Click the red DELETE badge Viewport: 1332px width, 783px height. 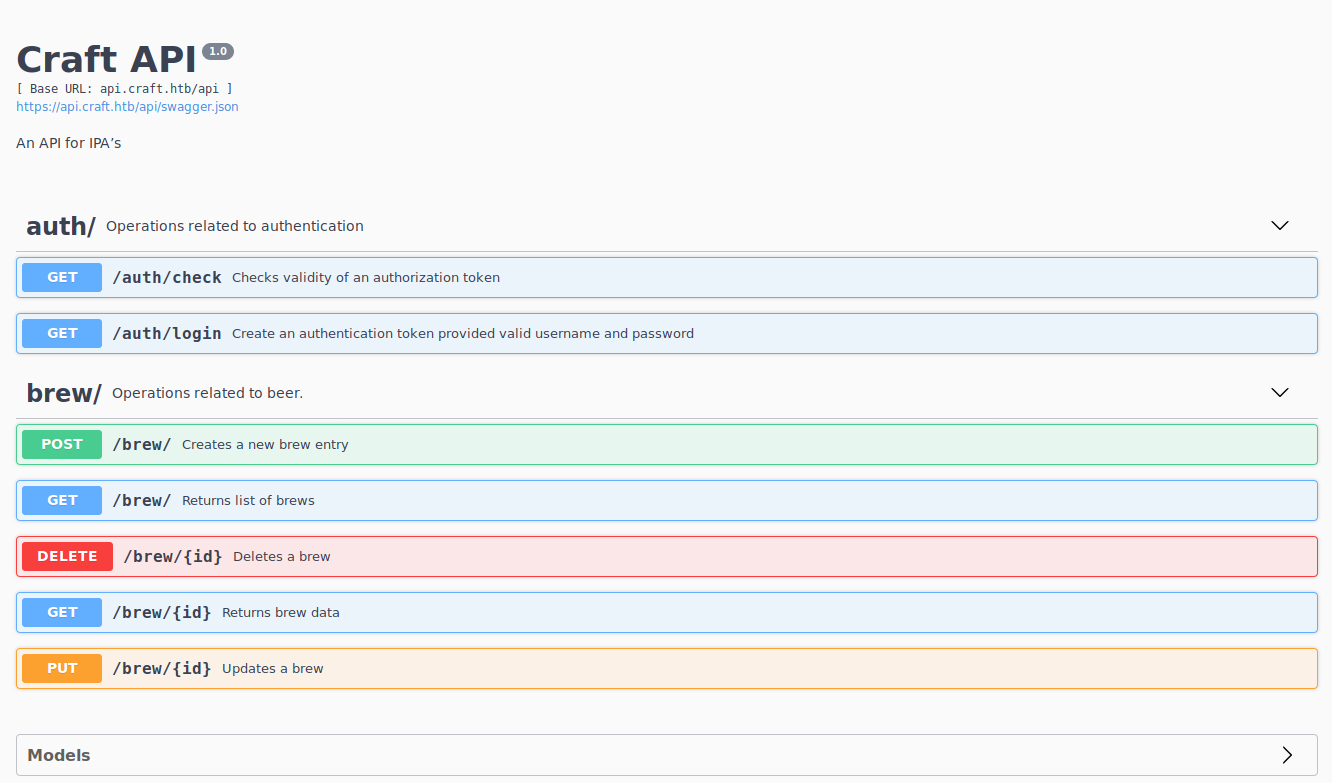coord(67,556)
